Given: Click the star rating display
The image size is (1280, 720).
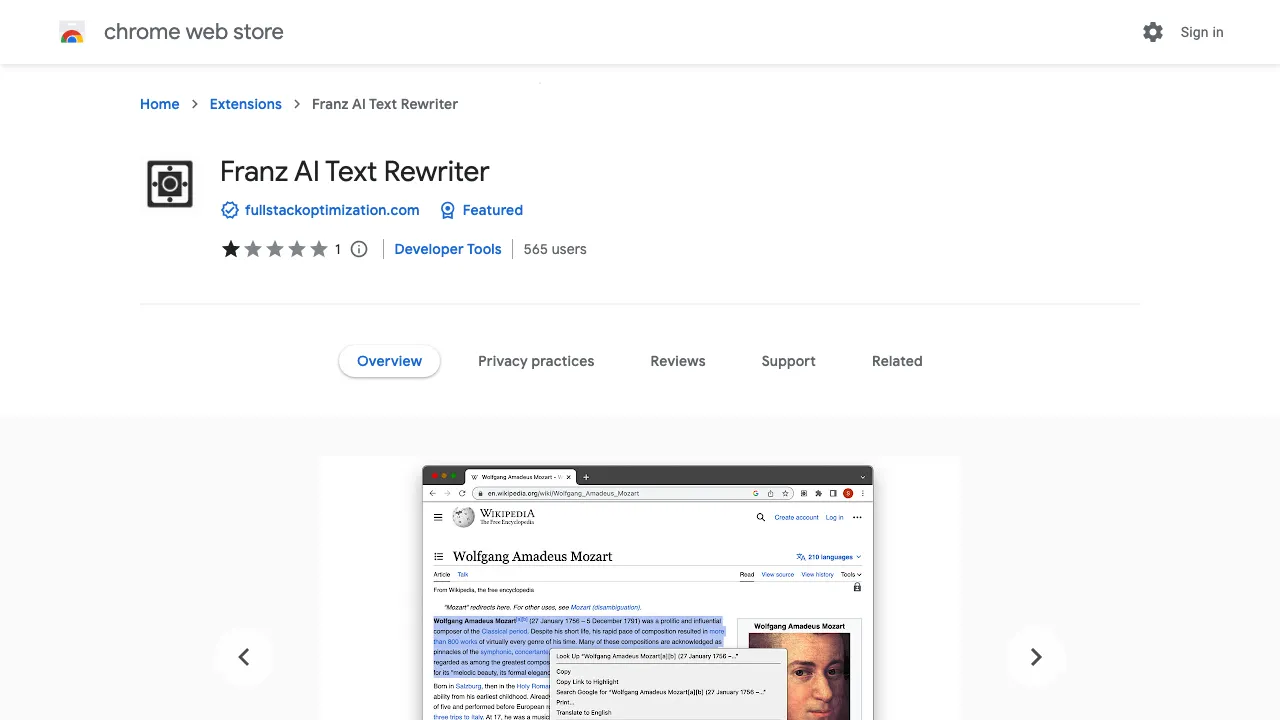Looking at the screenshot, I should point(275,249).
